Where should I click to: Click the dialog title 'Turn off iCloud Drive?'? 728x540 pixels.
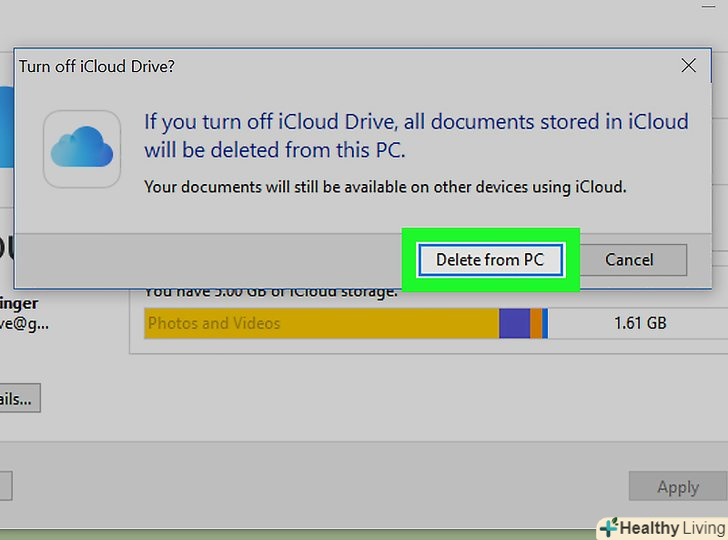97,66
